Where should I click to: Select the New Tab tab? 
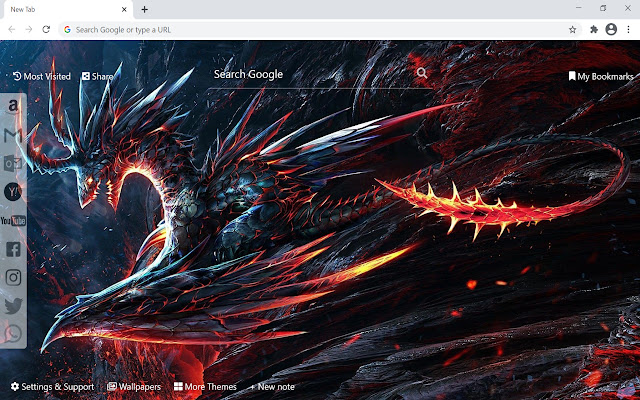coord(67,10)
